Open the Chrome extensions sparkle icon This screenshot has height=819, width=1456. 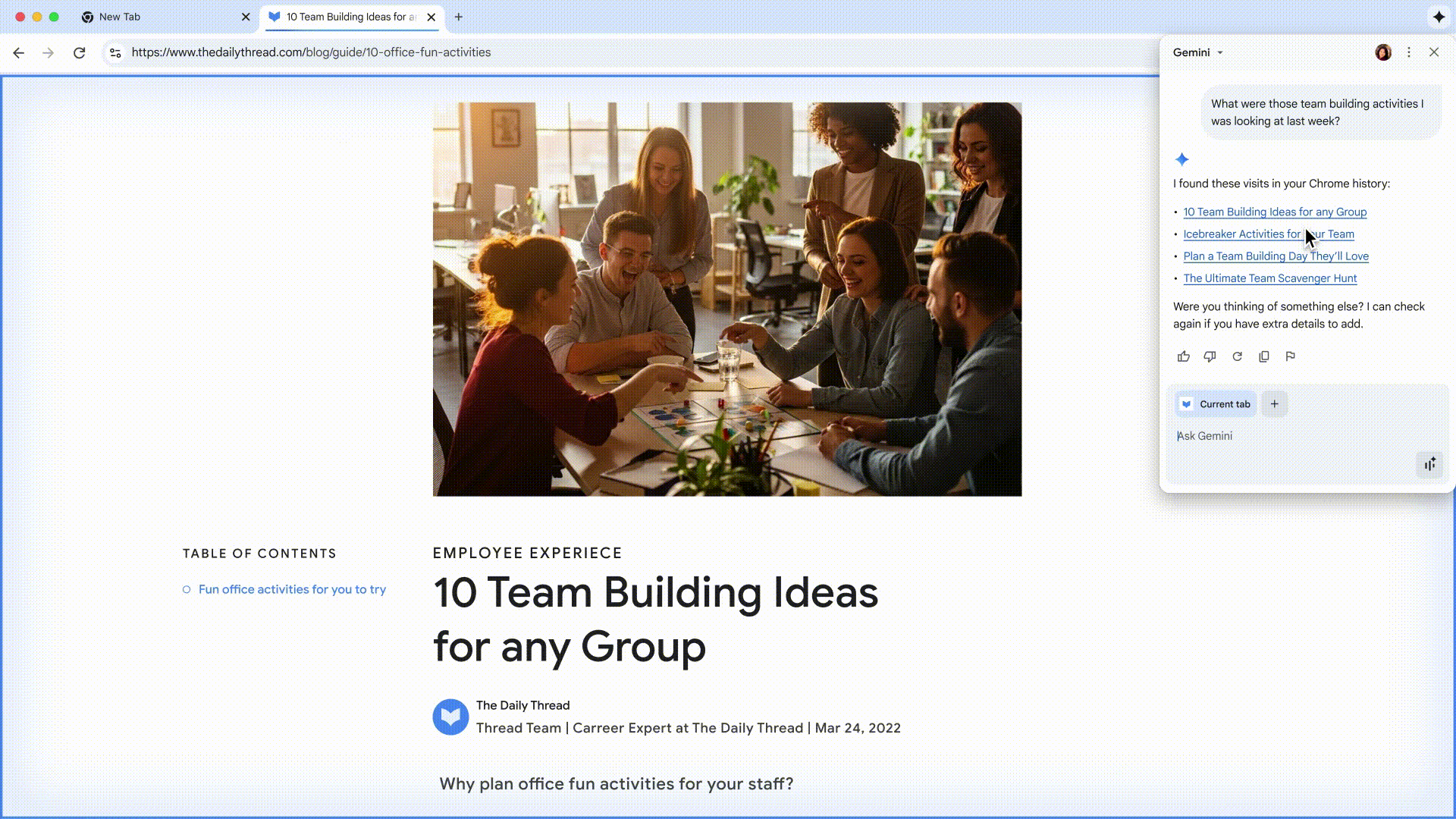(x=1439, y=17)
